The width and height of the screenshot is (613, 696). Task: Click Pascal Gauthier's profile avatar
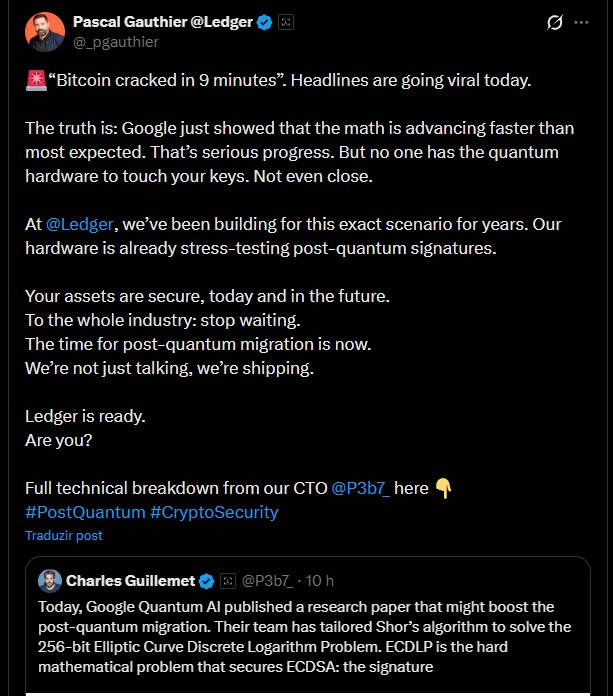pyautogui.click(x=42, y=31)
